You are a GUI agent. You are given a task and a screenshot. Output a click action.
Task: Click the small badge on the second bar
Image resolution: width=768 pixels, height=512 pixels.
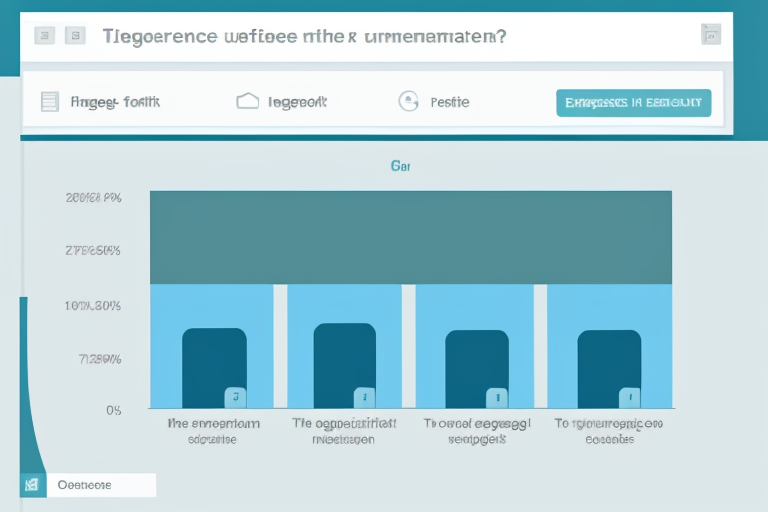pyautogui.click(x=364, y=397)
